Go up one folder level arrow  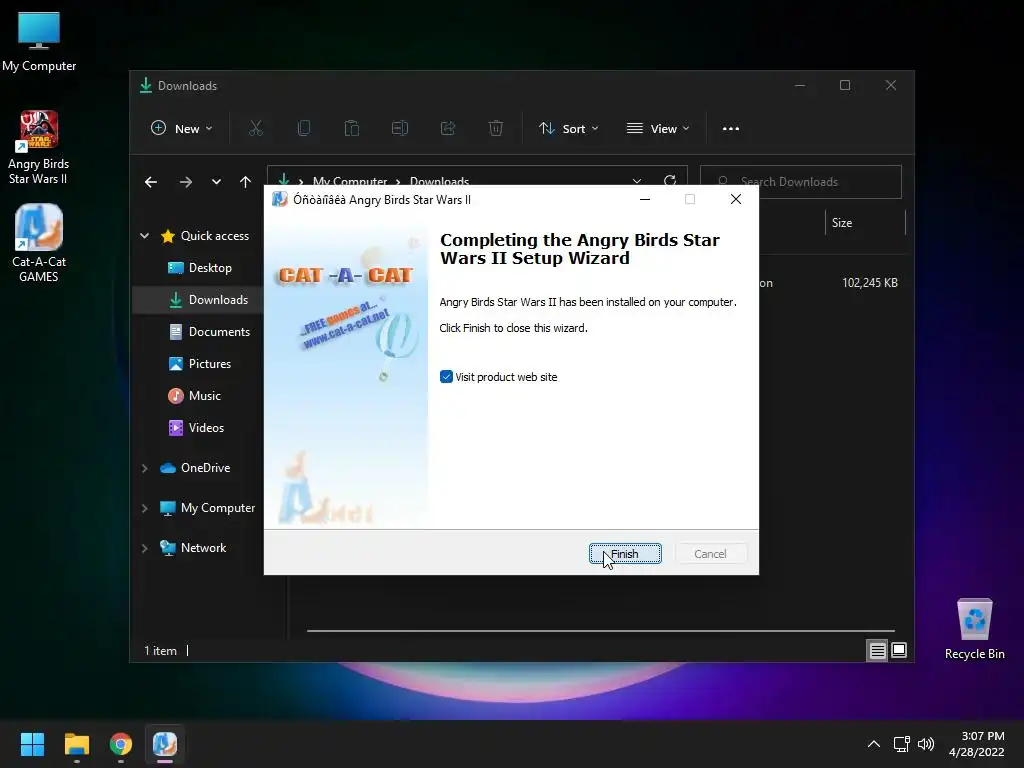tap(246, 182)
